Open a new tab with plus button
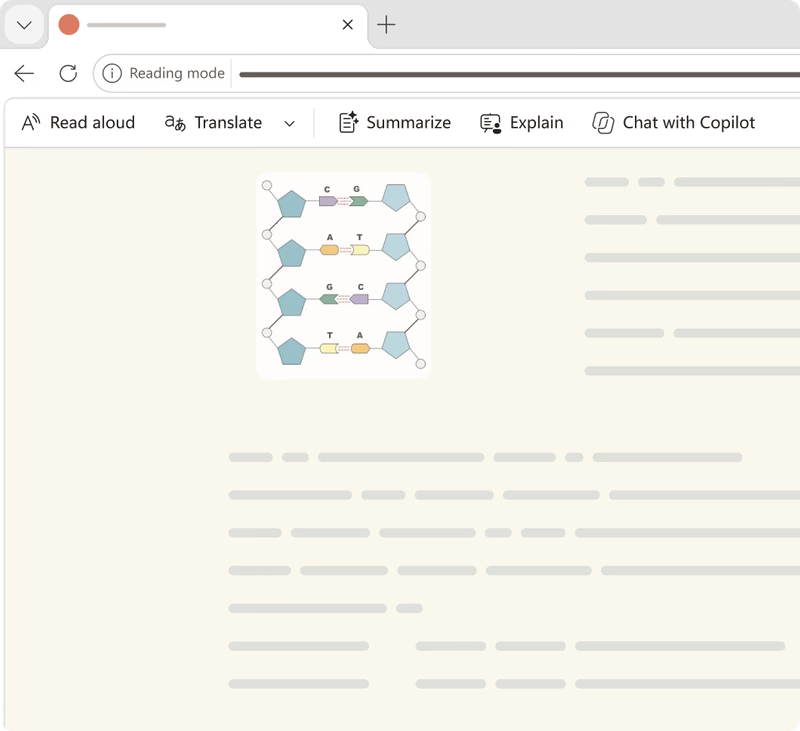This screenshot has height=731, width=800. (386, 24)
